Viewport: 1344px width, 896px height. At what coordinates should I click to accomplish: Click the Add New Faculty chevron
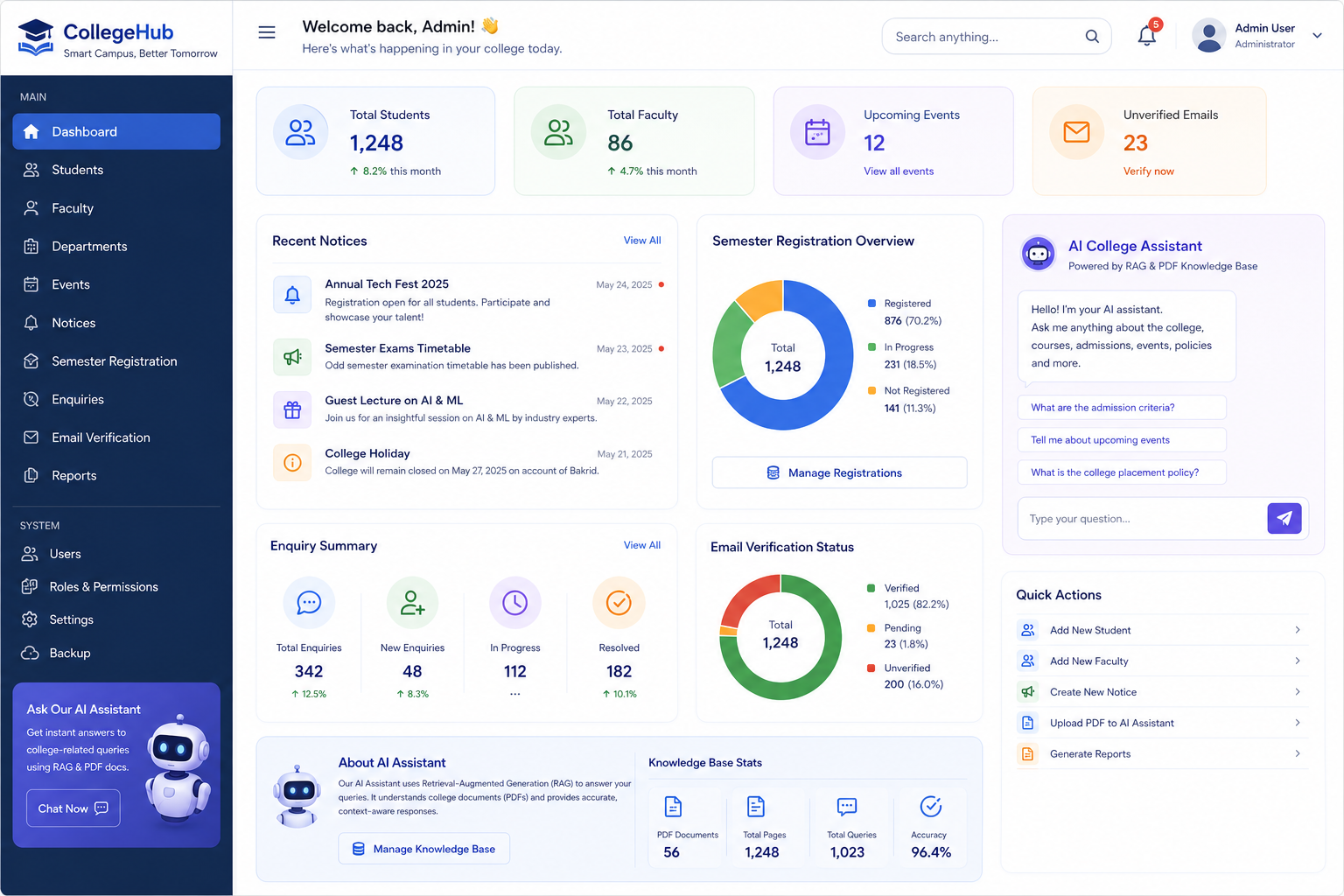coord(1298,661)
